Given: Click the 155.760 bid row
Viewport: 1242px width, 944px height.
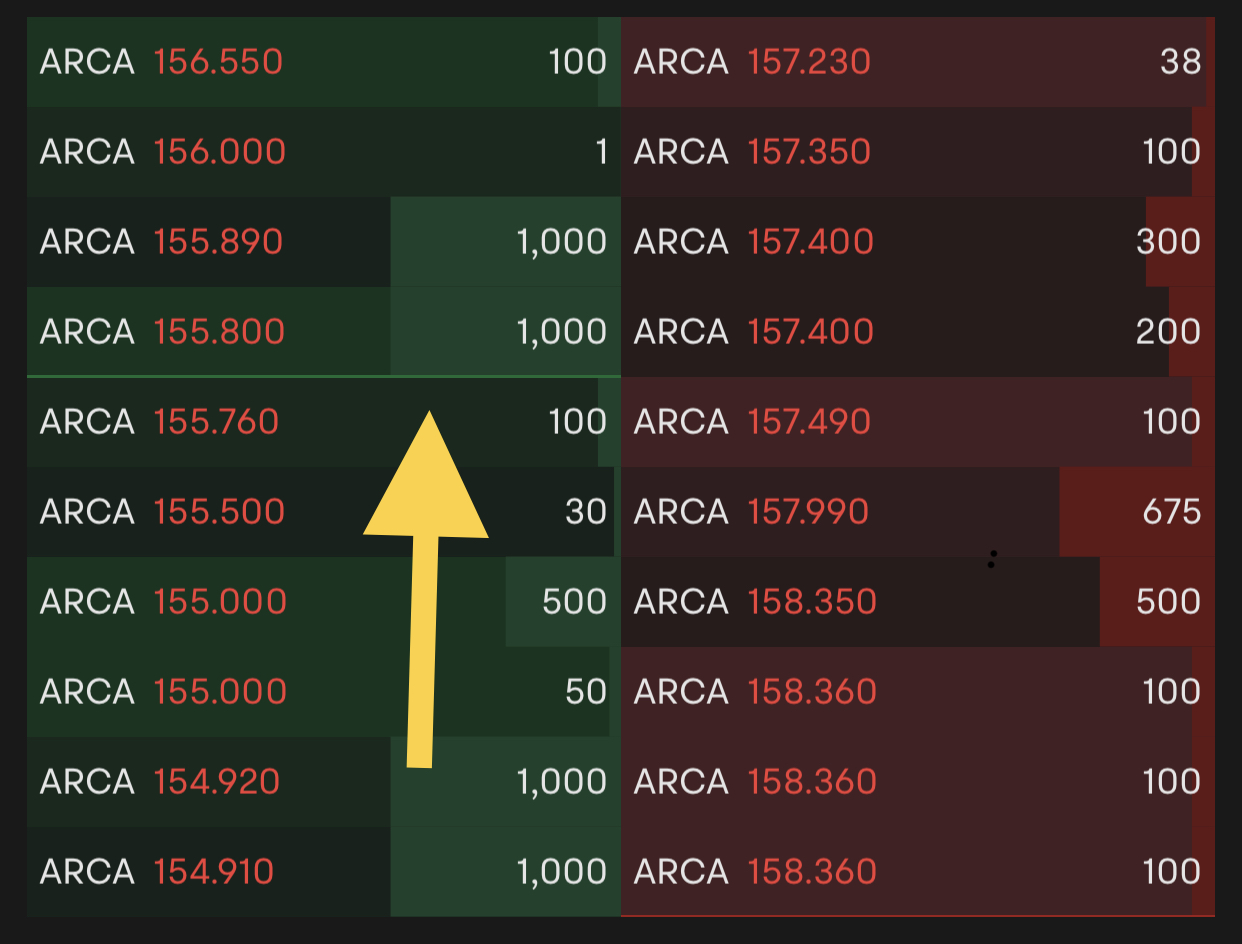Looking at the screenshot, I should click(324, 422).
